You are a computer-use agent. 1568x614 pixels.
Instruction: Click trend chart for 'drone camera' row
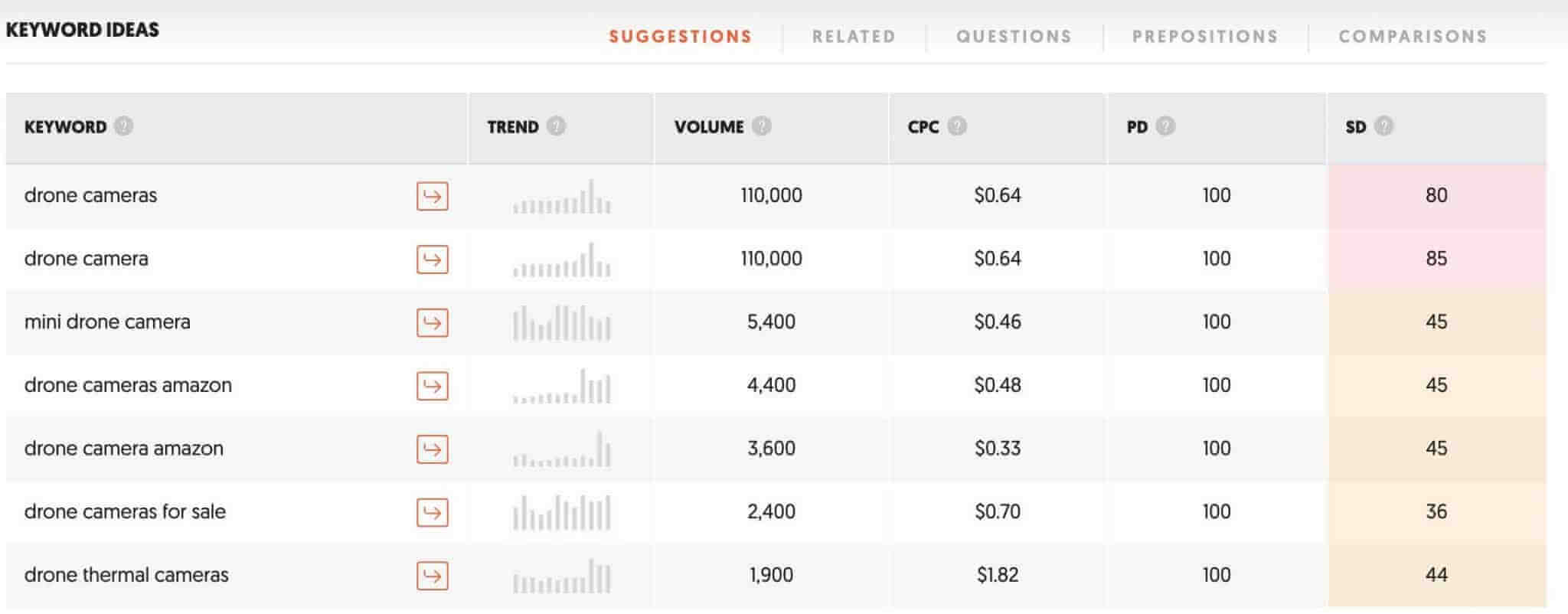point(562,260)
